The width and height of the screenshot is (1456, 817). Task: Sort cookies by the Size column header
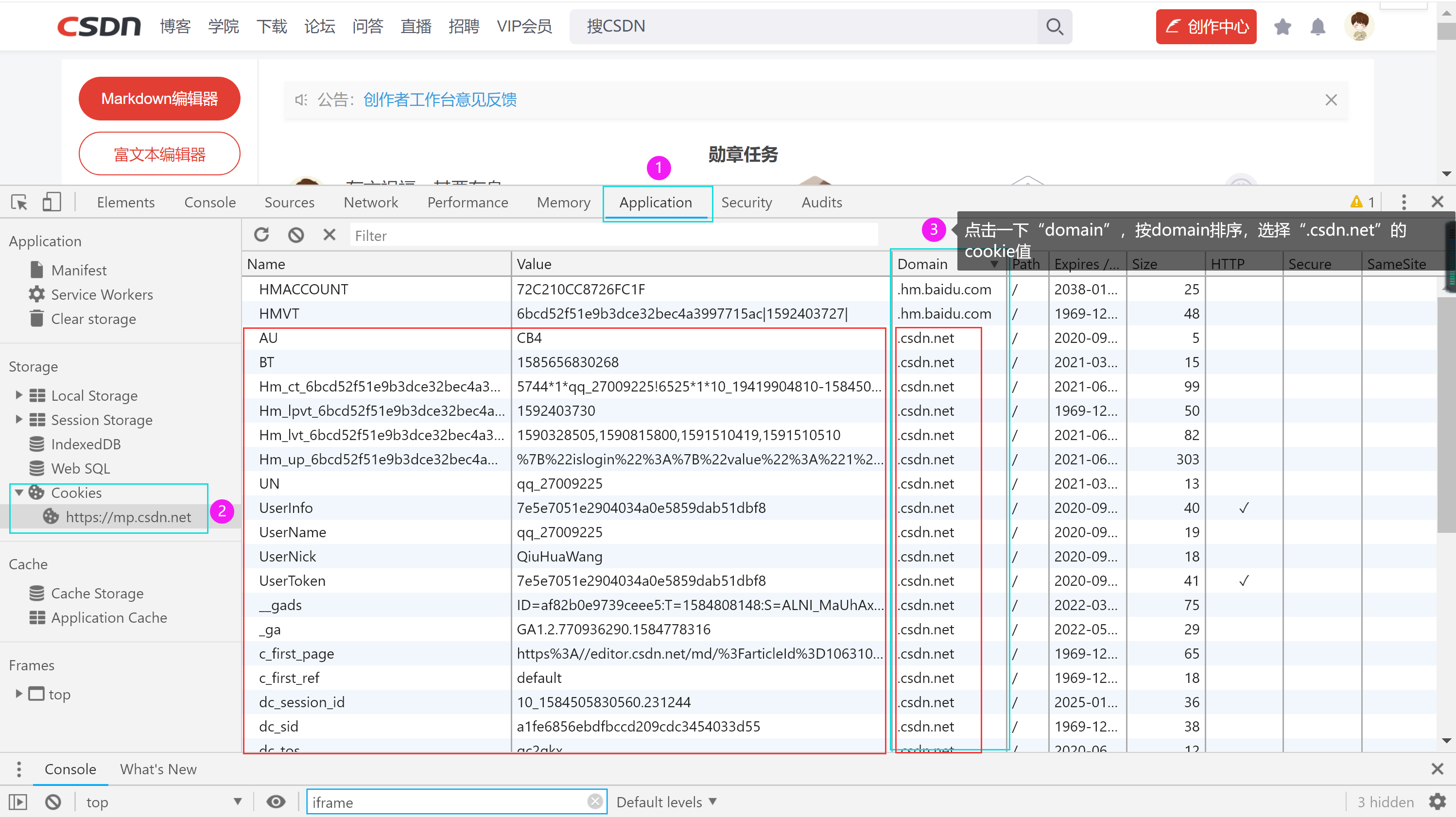click(1164, 264)
